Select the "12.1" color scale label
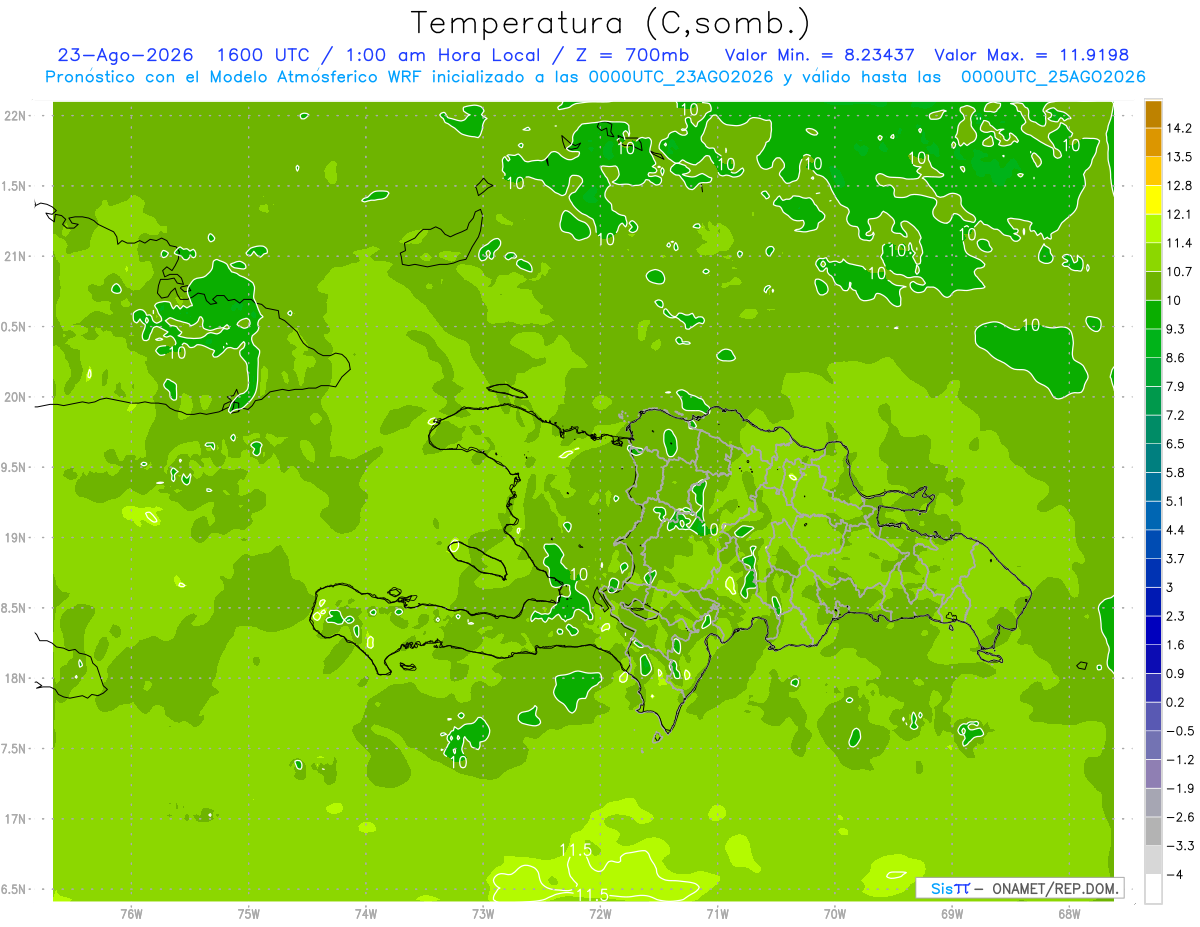This screenshot has width=1200, height=927. pos(1180,215)
